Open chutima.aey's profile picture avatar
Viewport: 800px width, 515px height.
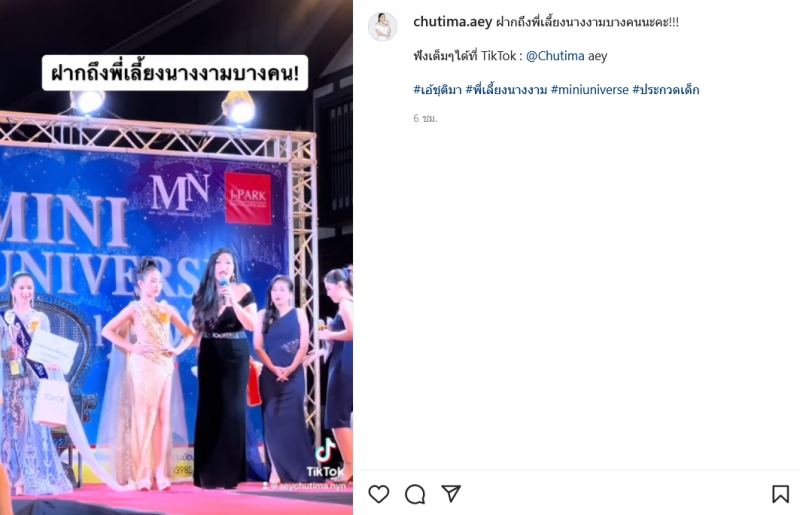pyautogui.click(x=383, y=26)
